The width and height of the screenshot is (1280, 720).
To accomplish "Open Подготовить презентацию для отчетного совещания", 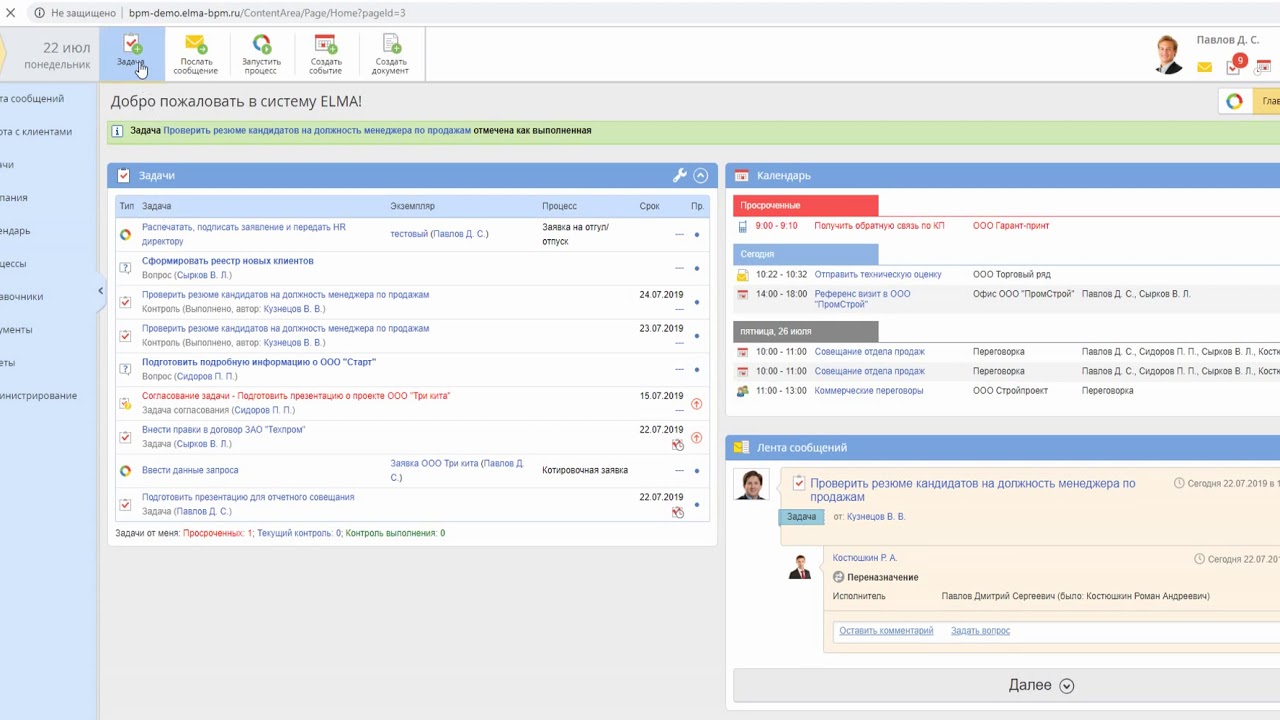I will click(x=248, y=497).
